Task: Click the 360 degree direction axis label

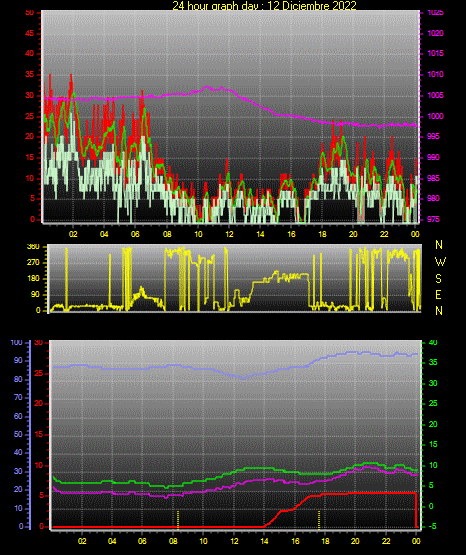Action: point(33,247)
